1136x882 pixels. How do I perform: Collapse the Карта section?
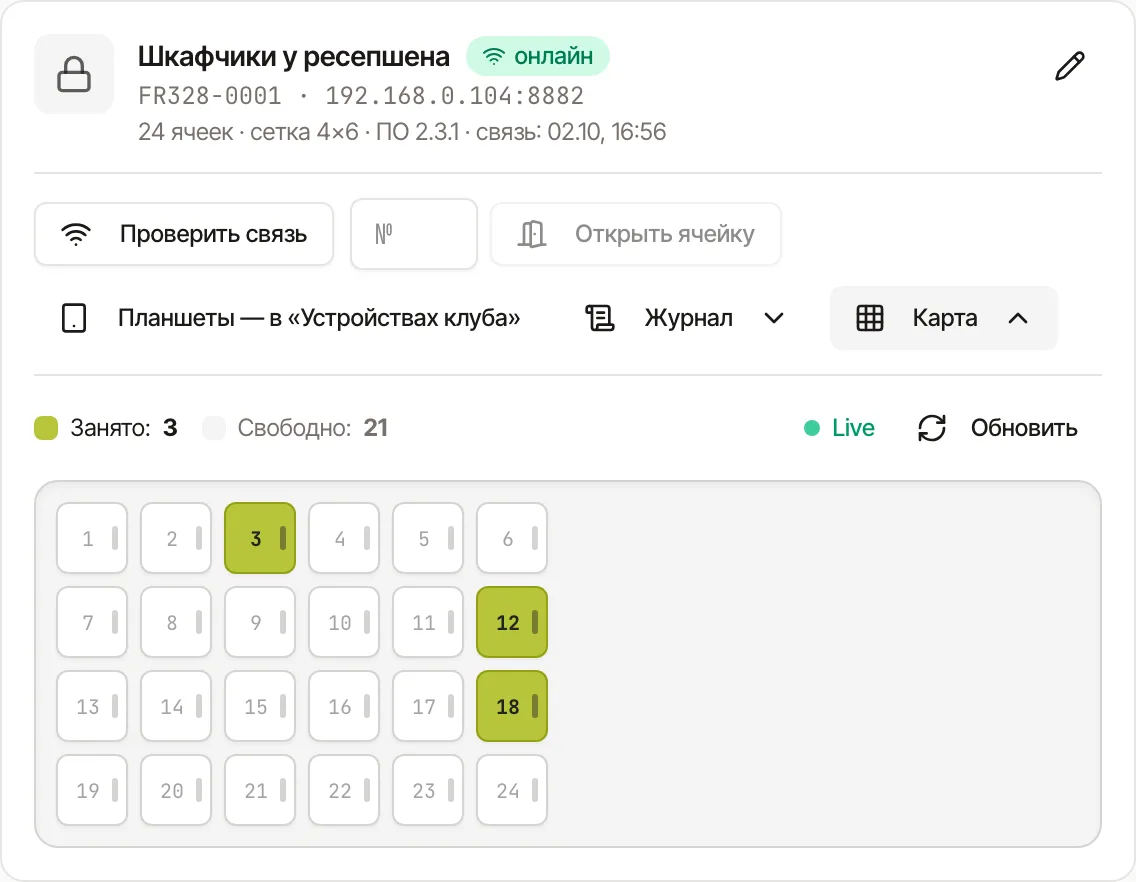click(943, 318)
